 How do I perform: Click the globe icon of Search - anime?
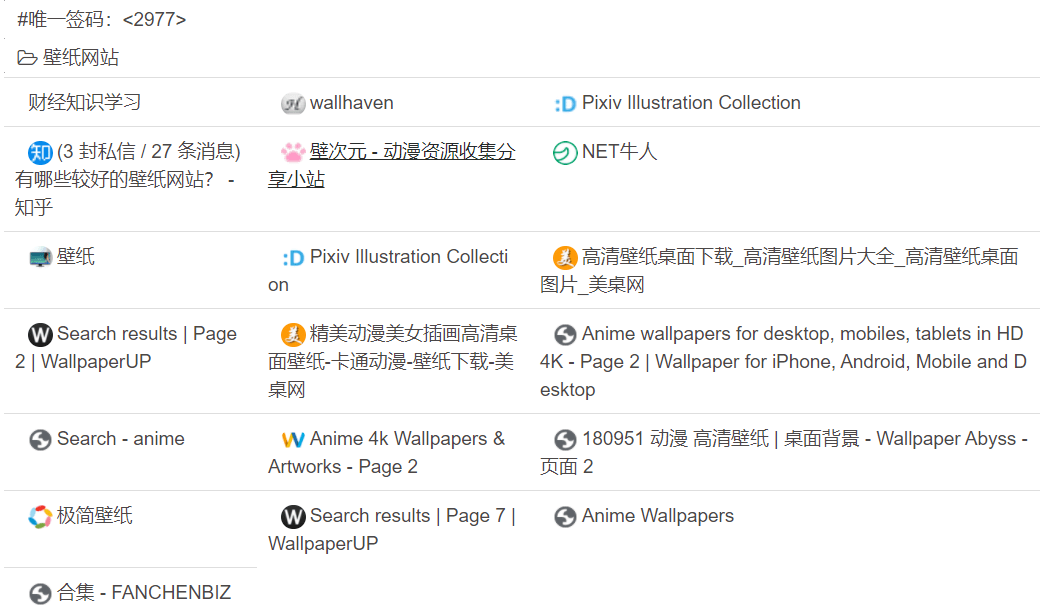tap(40, 439)
